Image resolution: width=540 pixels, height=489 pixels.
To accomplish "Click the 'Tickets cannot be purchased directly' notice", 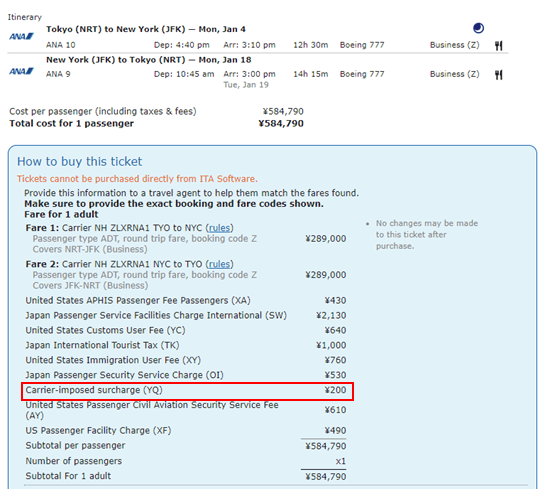I will point(137,179).
